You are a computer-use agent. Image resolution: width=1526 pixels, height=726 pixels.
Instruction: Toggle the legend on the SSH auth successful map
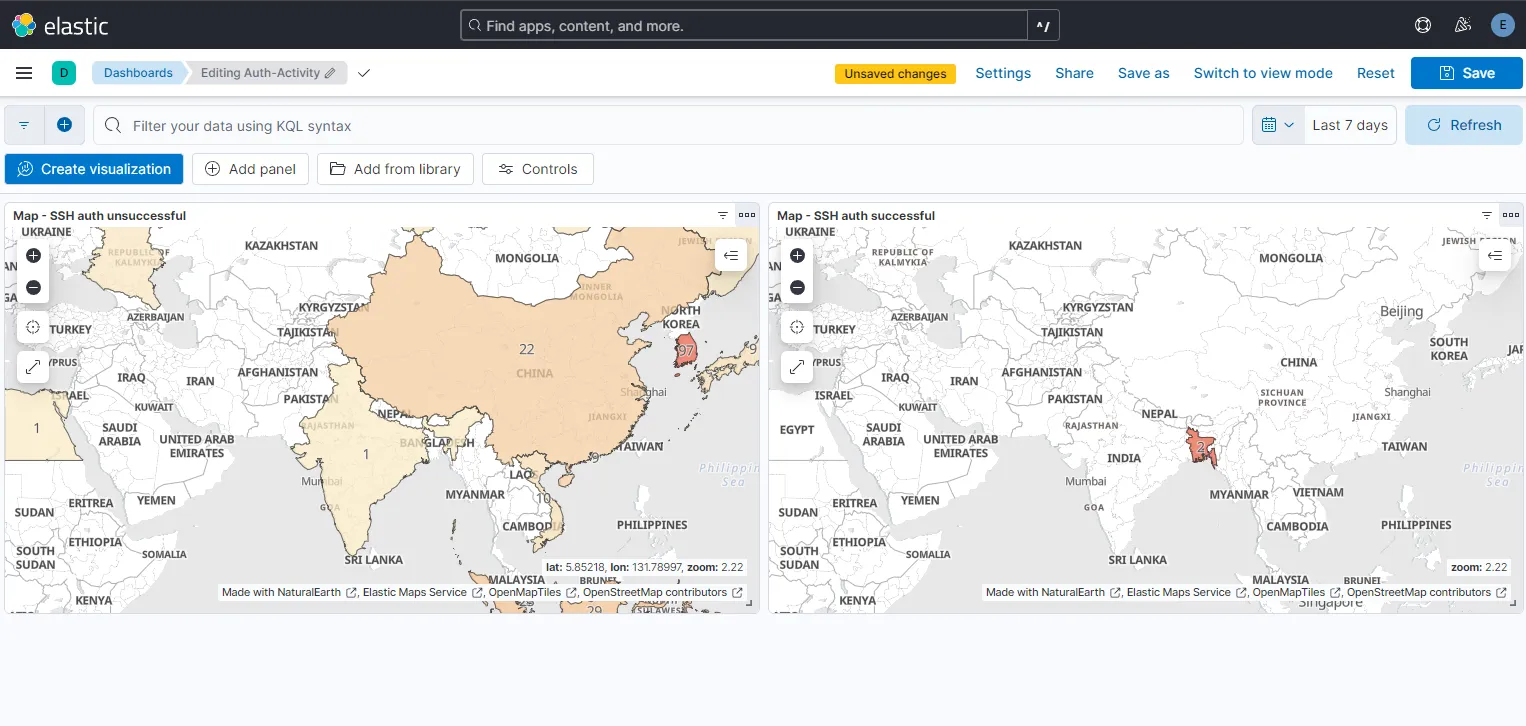[x=1495, y=255]
